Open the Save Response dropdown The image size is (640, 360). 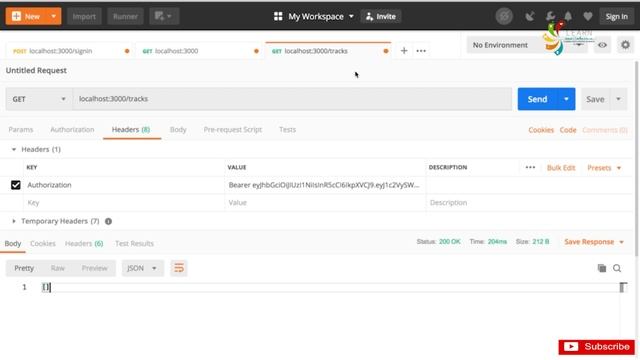point(594,242)
